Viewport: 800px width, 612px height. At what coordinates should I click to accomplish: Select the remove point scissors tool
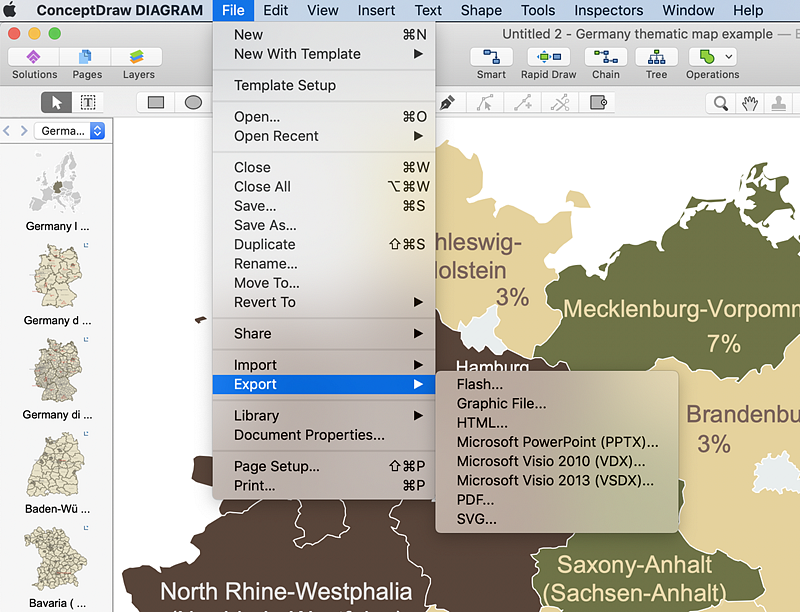[x=560, y=103]
